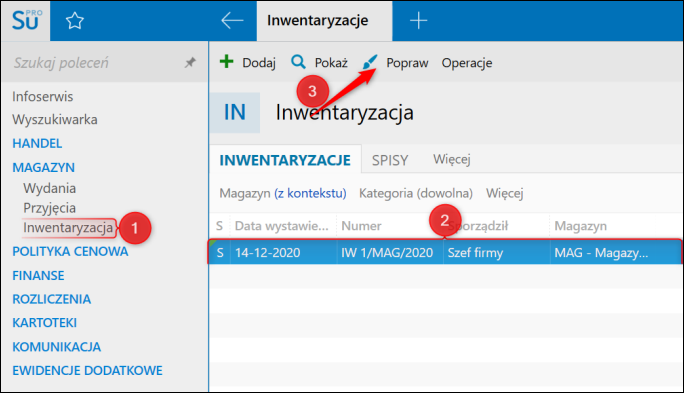The image size is (684, 393).
Task: Expand the FINANSE section
Action: [38, 276]
